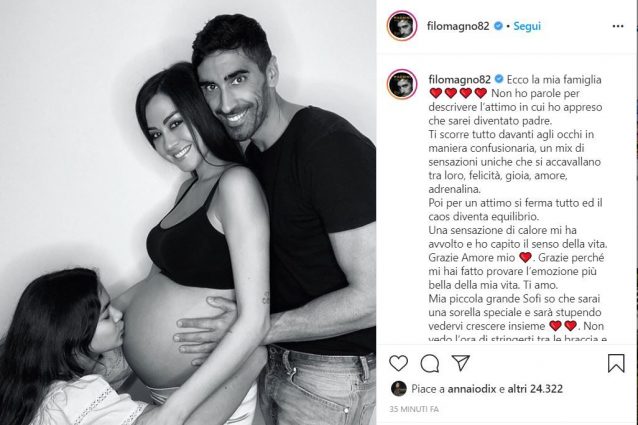Click small liker avatar beside Piace a

[x=398, y=389]
